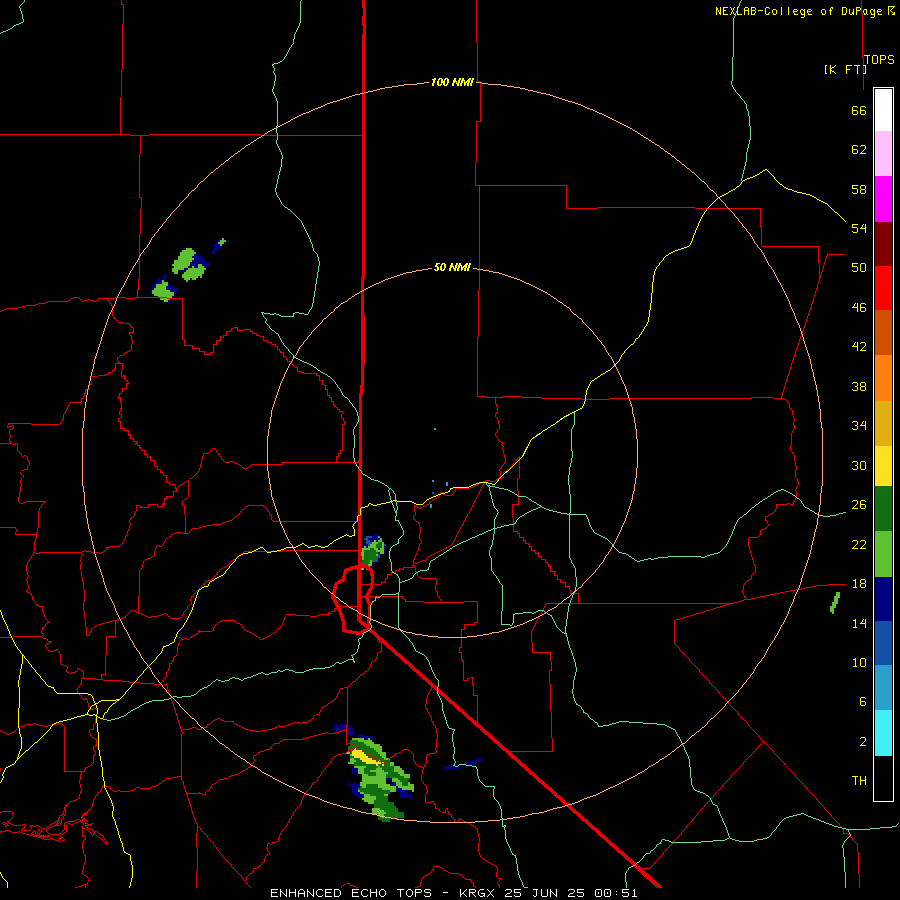The width and height of the screenshot is (900, 900).
Task: Click the "66" legend value
Action: pos(859,110)
